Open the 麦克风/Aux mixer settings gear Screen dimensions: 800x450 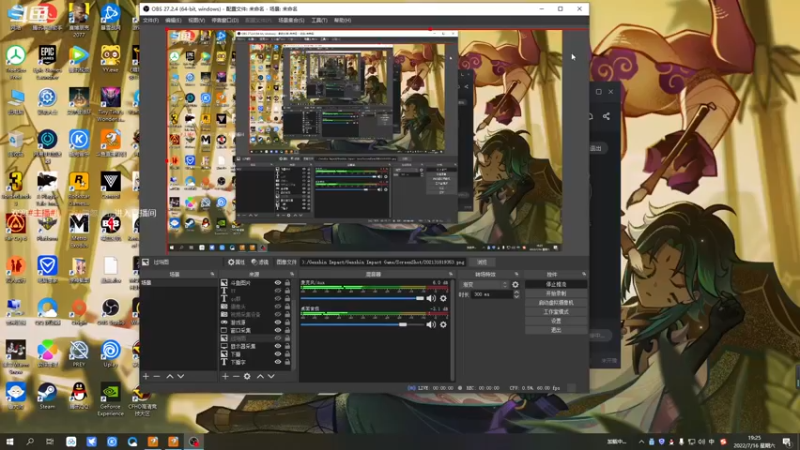click(443, 298)
